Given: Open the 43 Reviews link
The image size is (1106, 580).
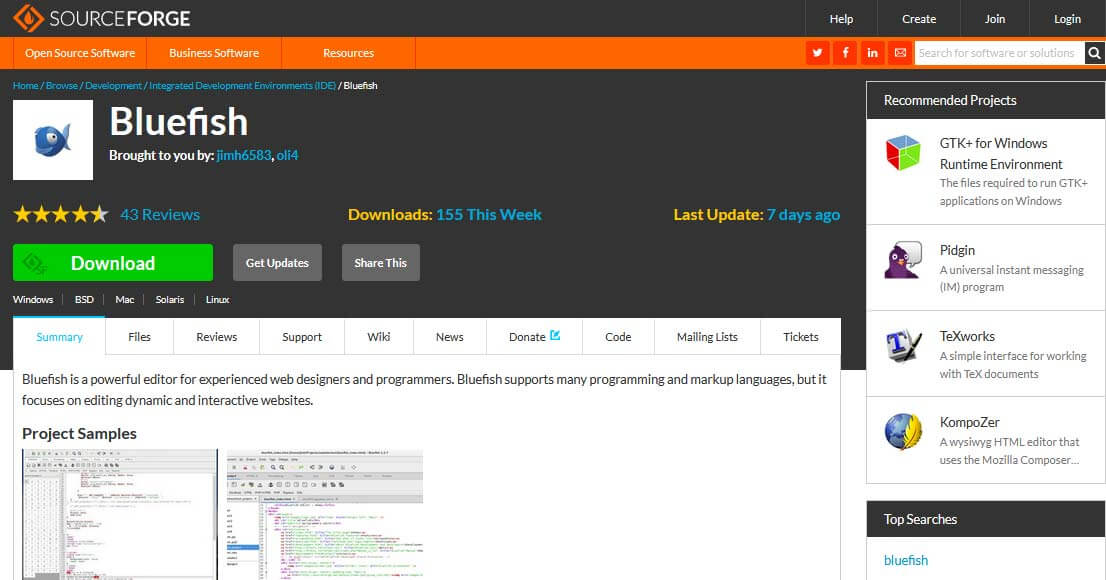Looking at the screenshot, I should click(x=160, y=214).
